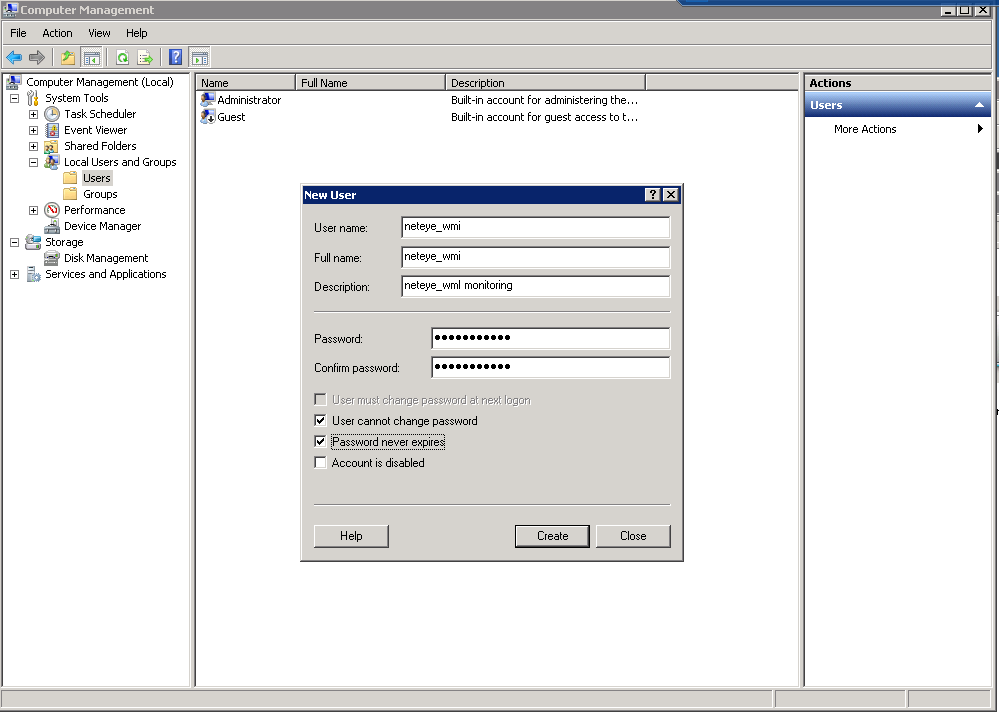The width and height of the screenshot is (999, 712).
Task: Toggle Show/Hide Console Tree icon
Action: point(92,58)
